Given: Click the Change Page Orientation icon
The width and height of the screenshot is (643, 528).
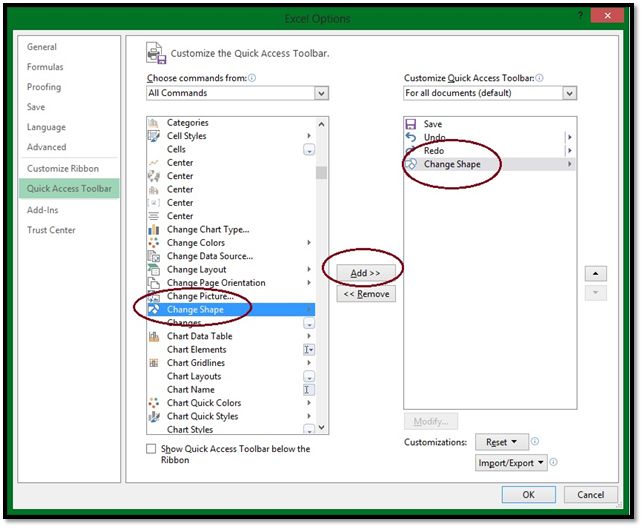Looking at the screenshot, I should click(x=154, y=283).
